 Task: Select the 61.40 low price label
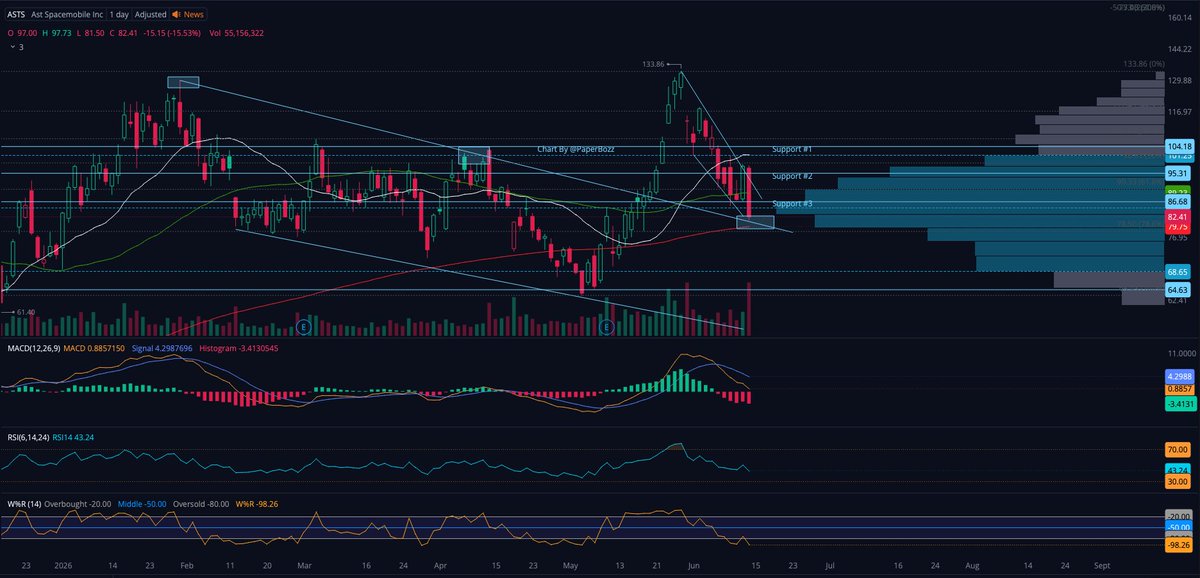point(28,313)
